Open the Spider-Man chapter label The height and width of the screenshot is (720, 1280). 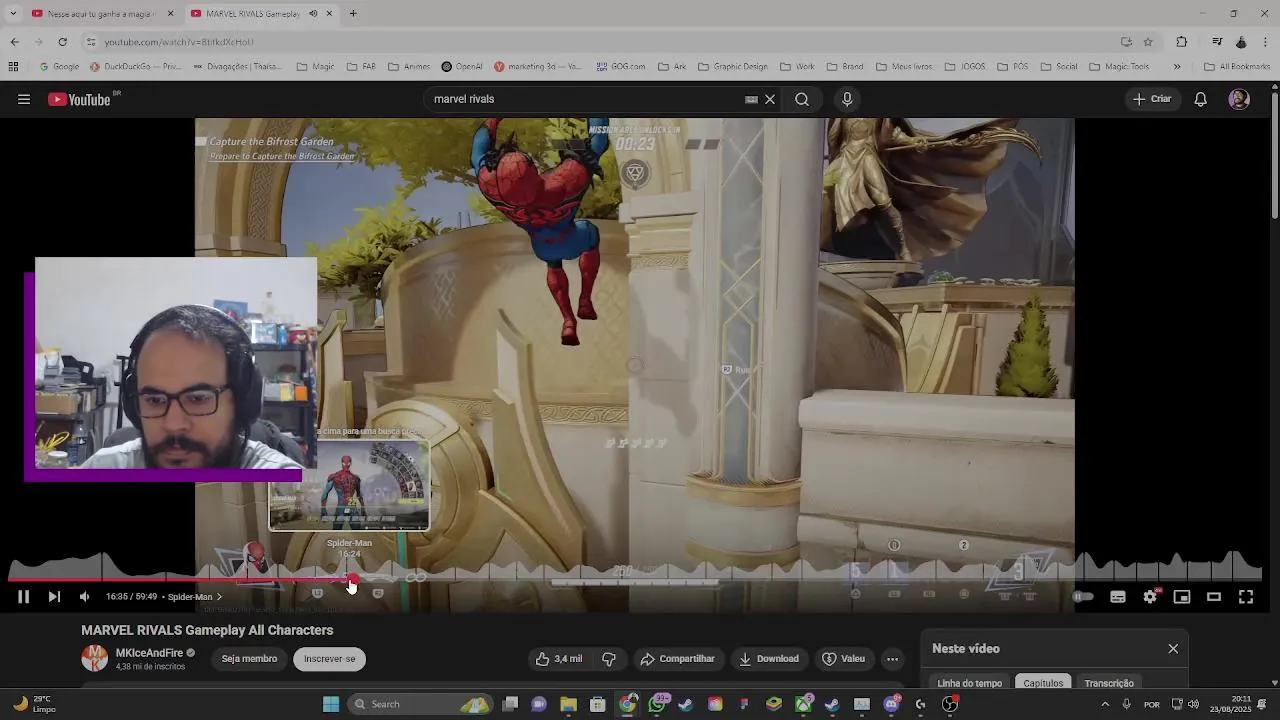pos(195,597)
